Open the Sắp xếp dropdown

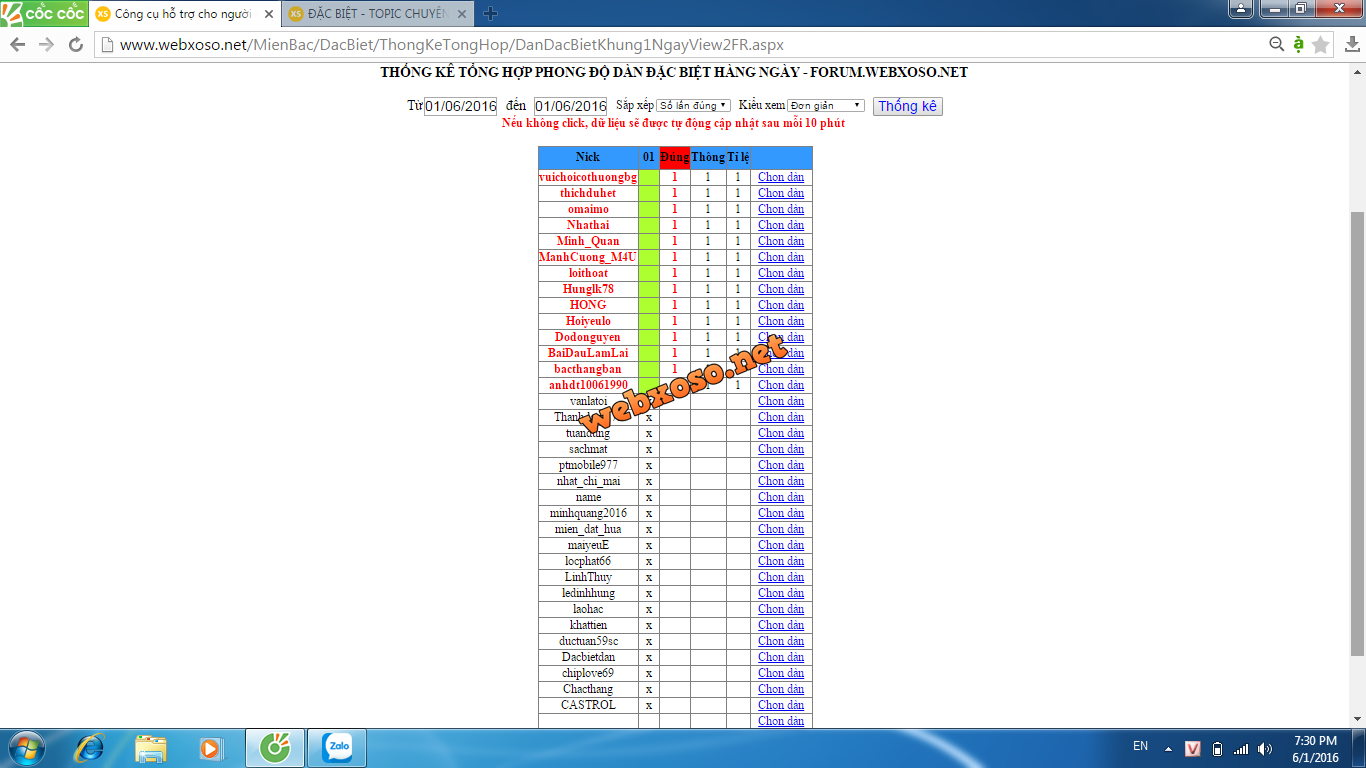693,105
